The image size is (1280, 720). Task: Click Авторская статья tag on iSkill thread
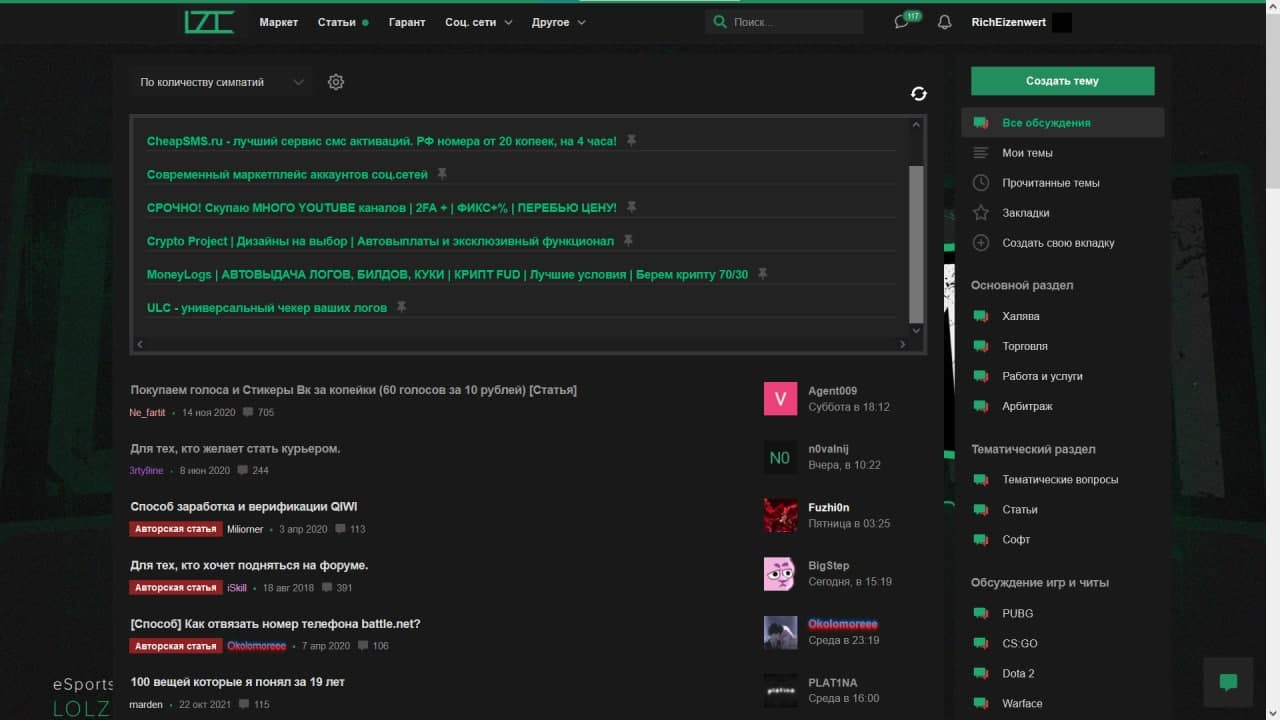175,588
